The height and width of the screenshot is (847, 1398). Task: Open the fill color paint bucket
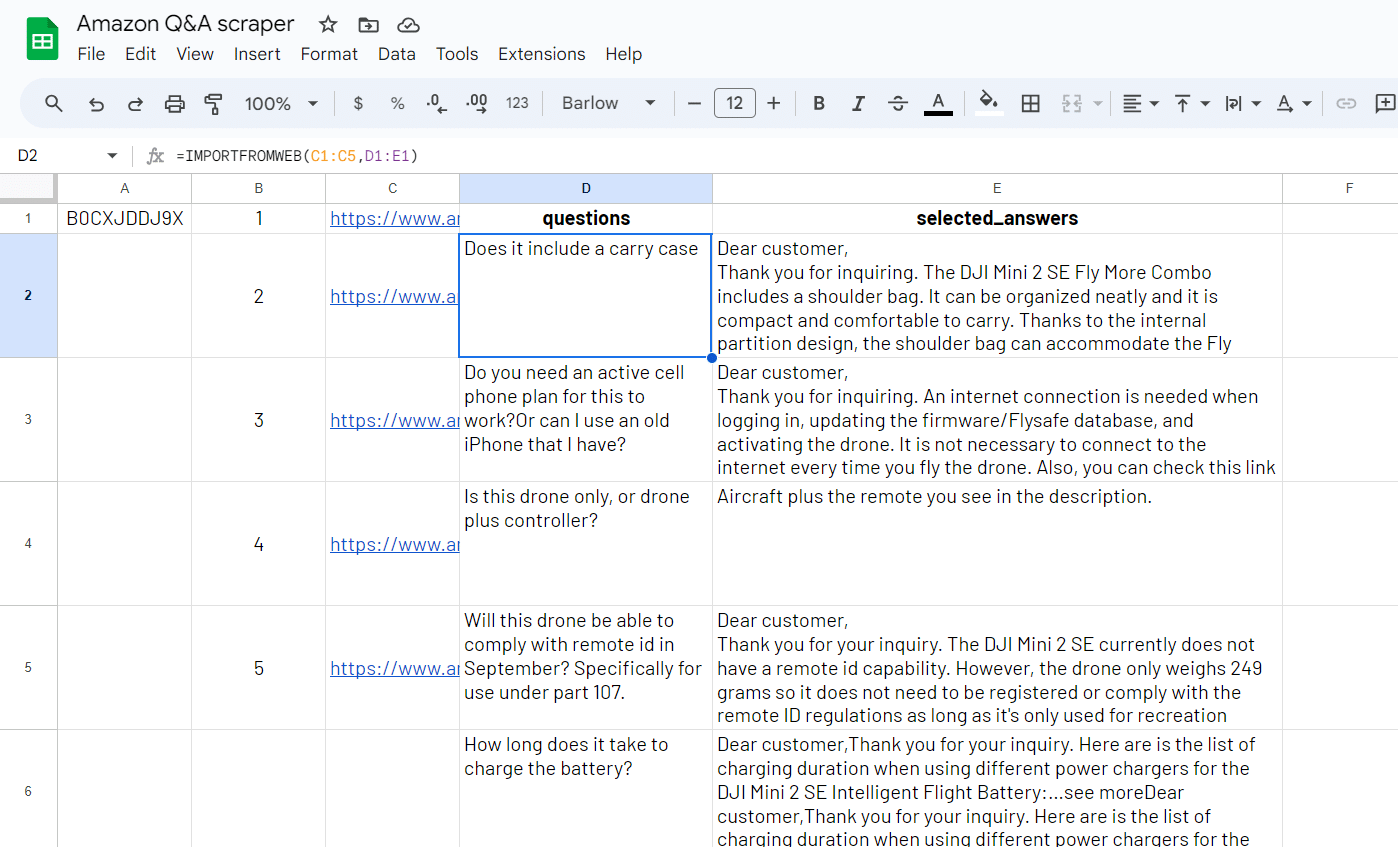point(988,103)
